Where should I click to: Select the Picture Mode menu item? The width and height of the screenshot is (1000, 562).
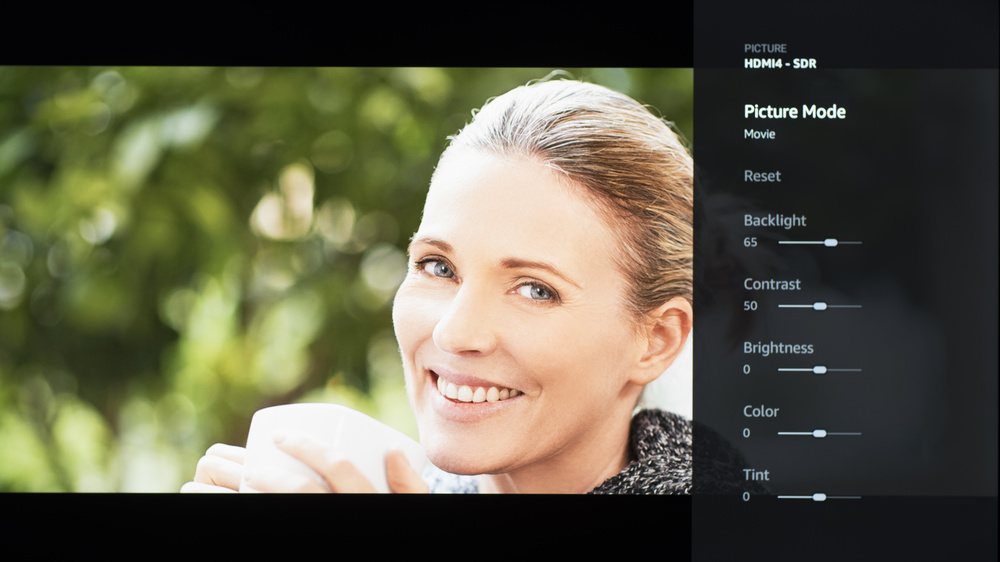pyautogui.click(x=795, y=112)
